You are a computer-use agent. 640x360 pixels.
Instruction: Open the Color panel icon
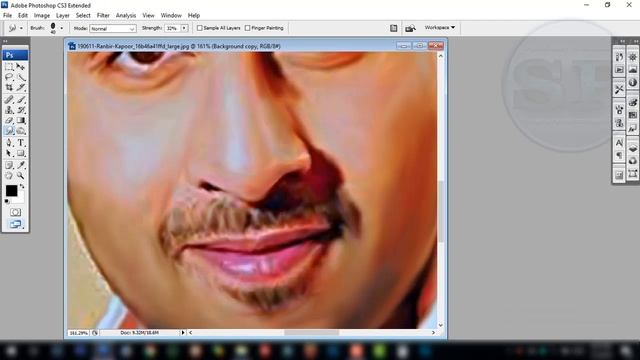click(x=633, y=102)
